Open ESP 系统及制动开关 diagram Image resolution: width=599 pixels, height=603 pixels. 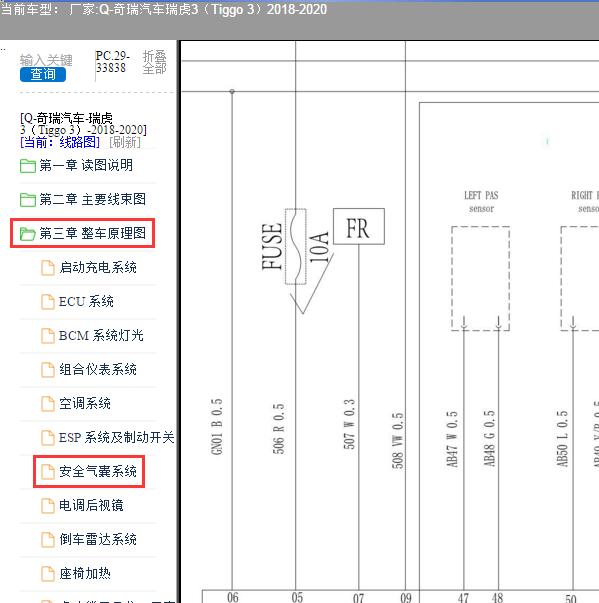pos(116,437)
